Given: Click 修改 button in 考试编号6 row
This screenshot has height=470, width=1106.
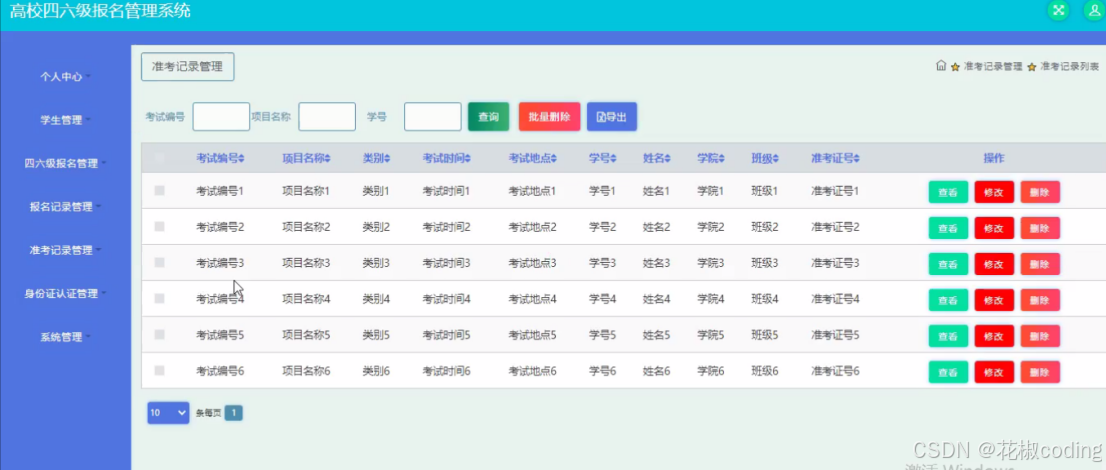Looking at the screenshot, I should pyautogui.click(x=994, y=372).
